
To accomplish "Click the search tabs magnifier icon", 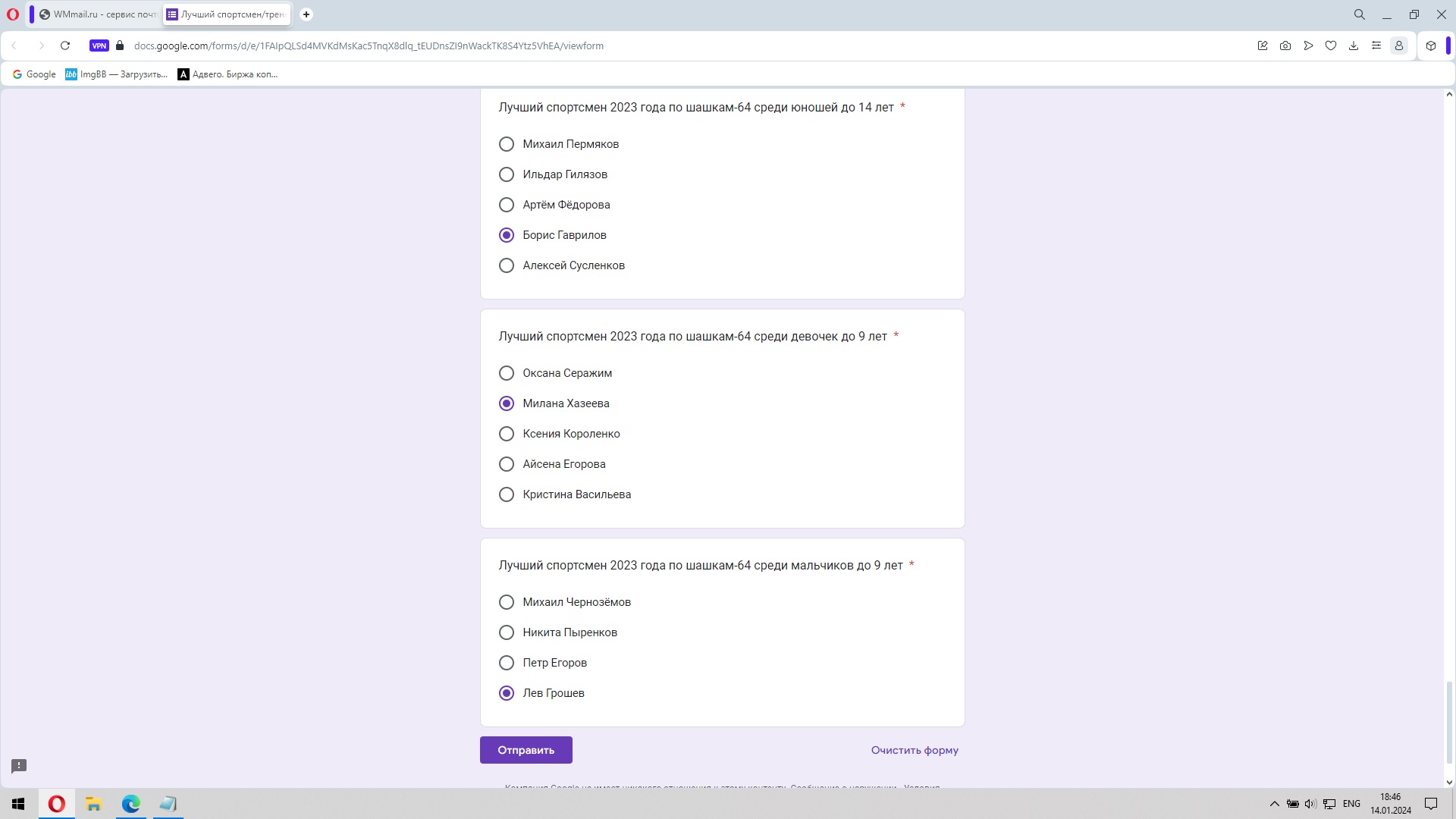I will 1360,14.
